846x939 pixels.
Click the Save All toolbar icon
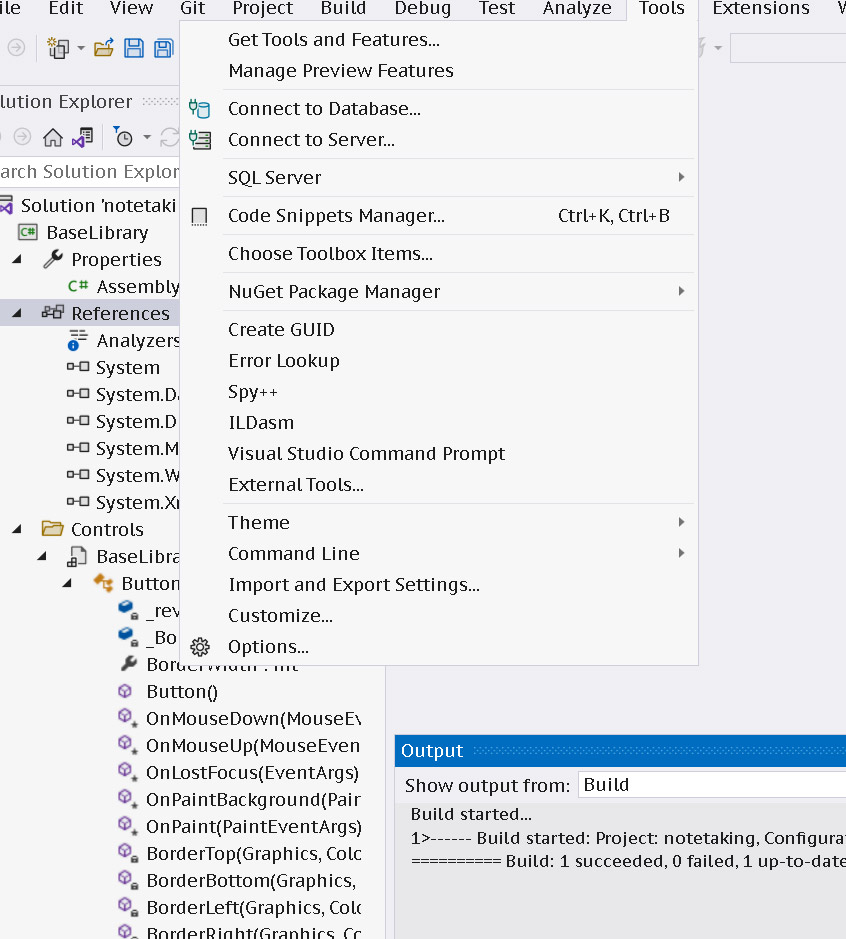[x=163, y=48]
